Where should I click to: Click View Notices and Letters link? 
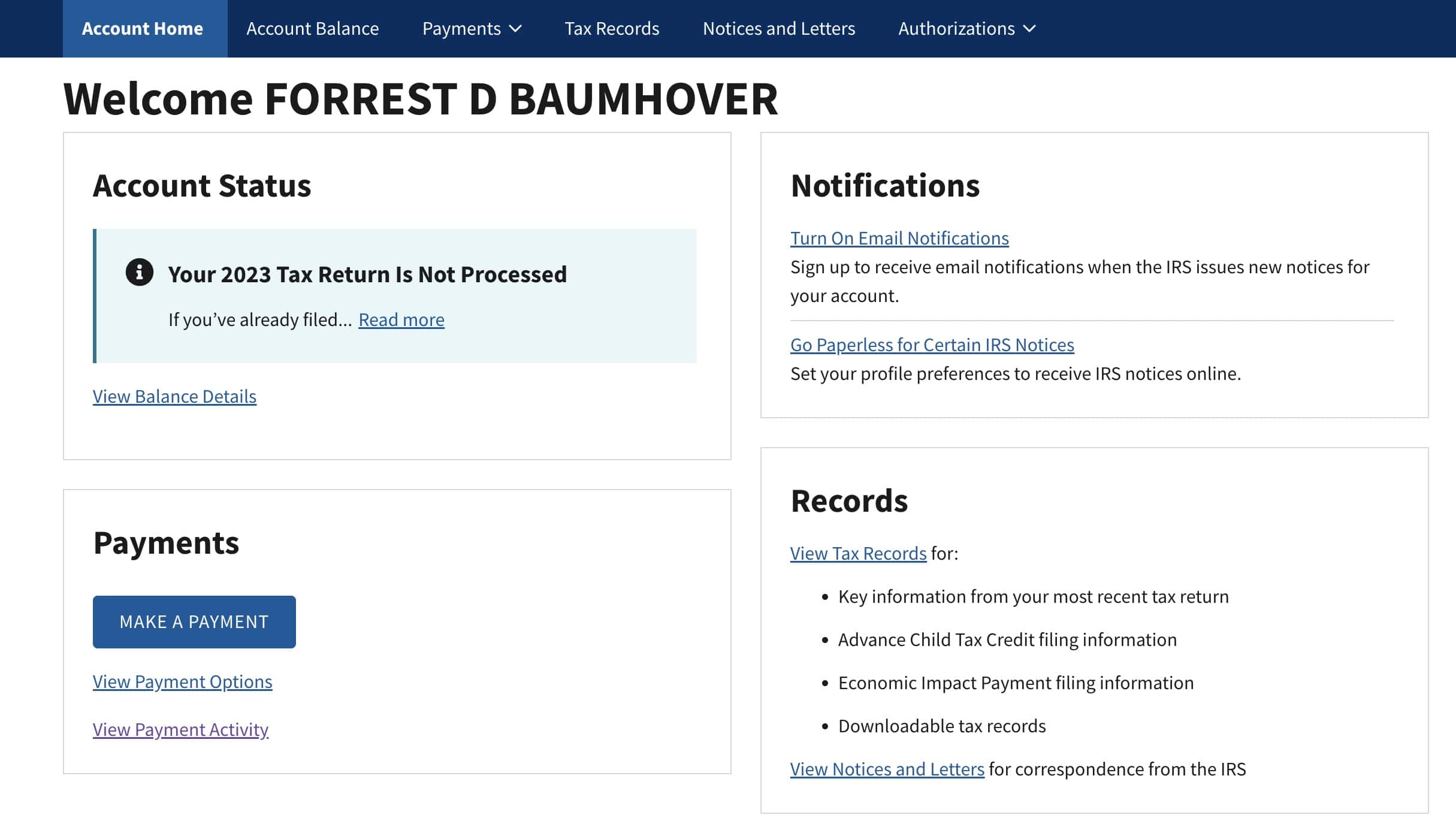pyautogui.click(x=887, y=769)
